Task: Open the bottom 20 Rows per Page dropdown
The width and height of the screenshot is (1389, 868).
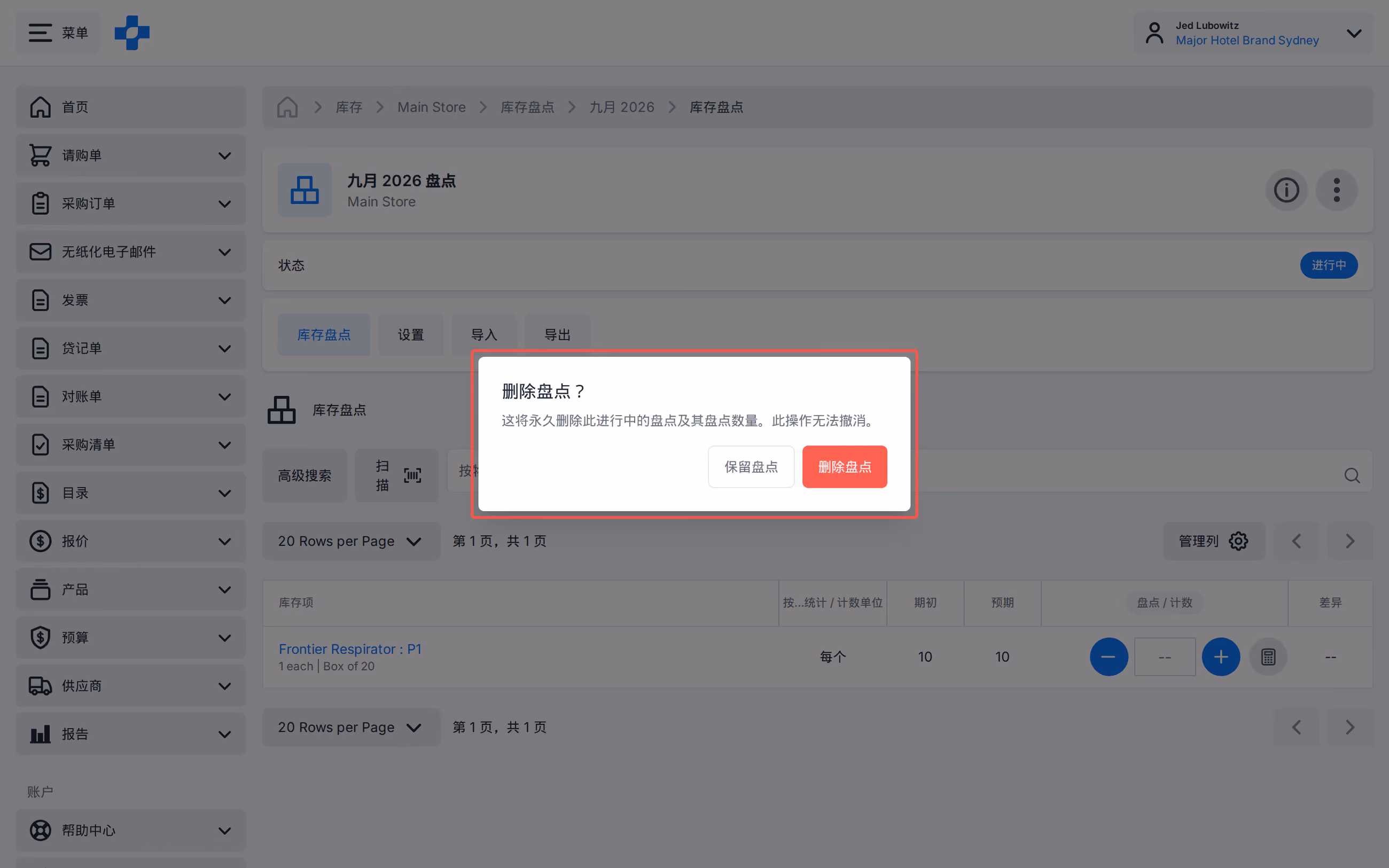Action: click(x=352, y=728)
